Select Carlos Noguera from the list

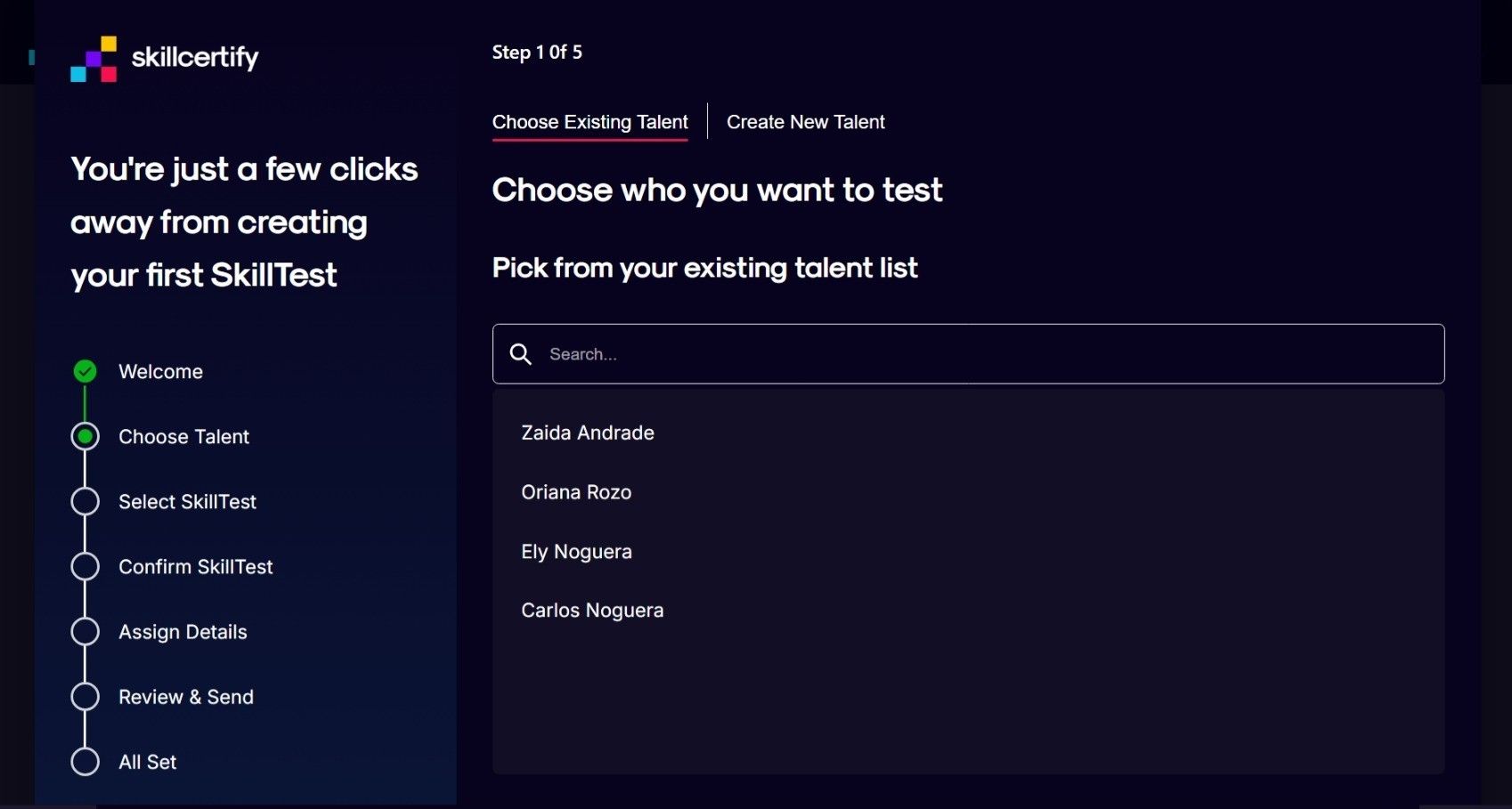pyautogui.click(x=592, y=611)
